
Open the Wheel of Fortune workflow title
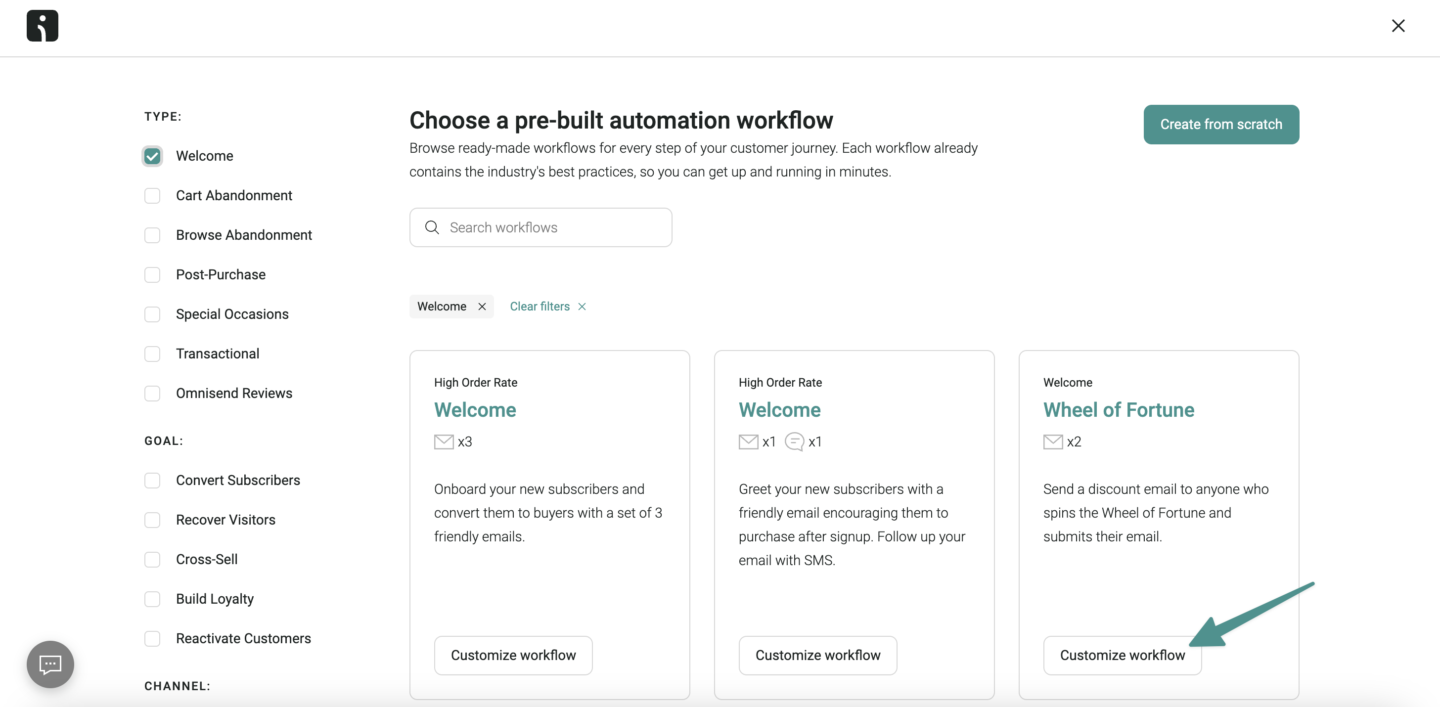(x=1119, y=410)
